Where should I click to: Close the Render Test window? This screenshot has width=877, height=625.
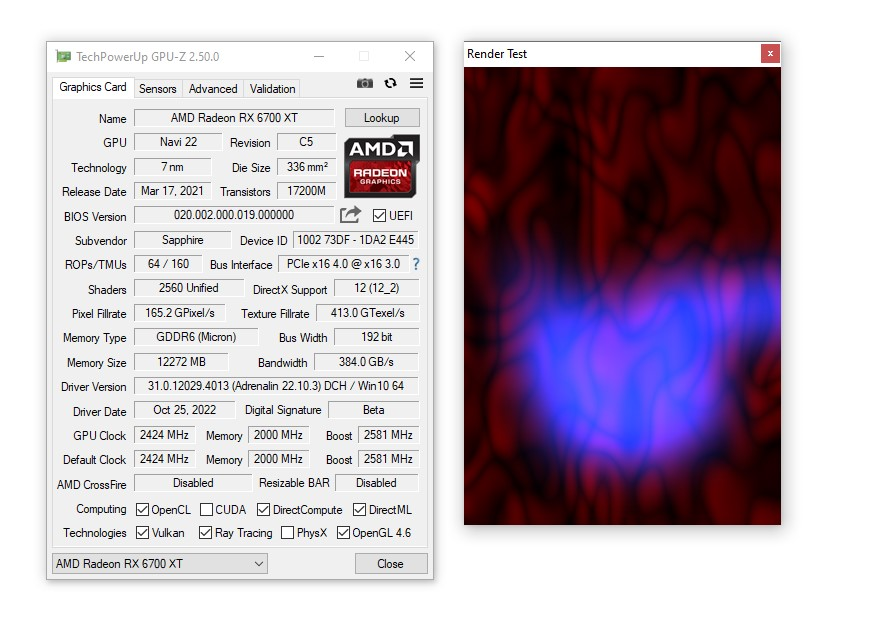coord(770,54)
